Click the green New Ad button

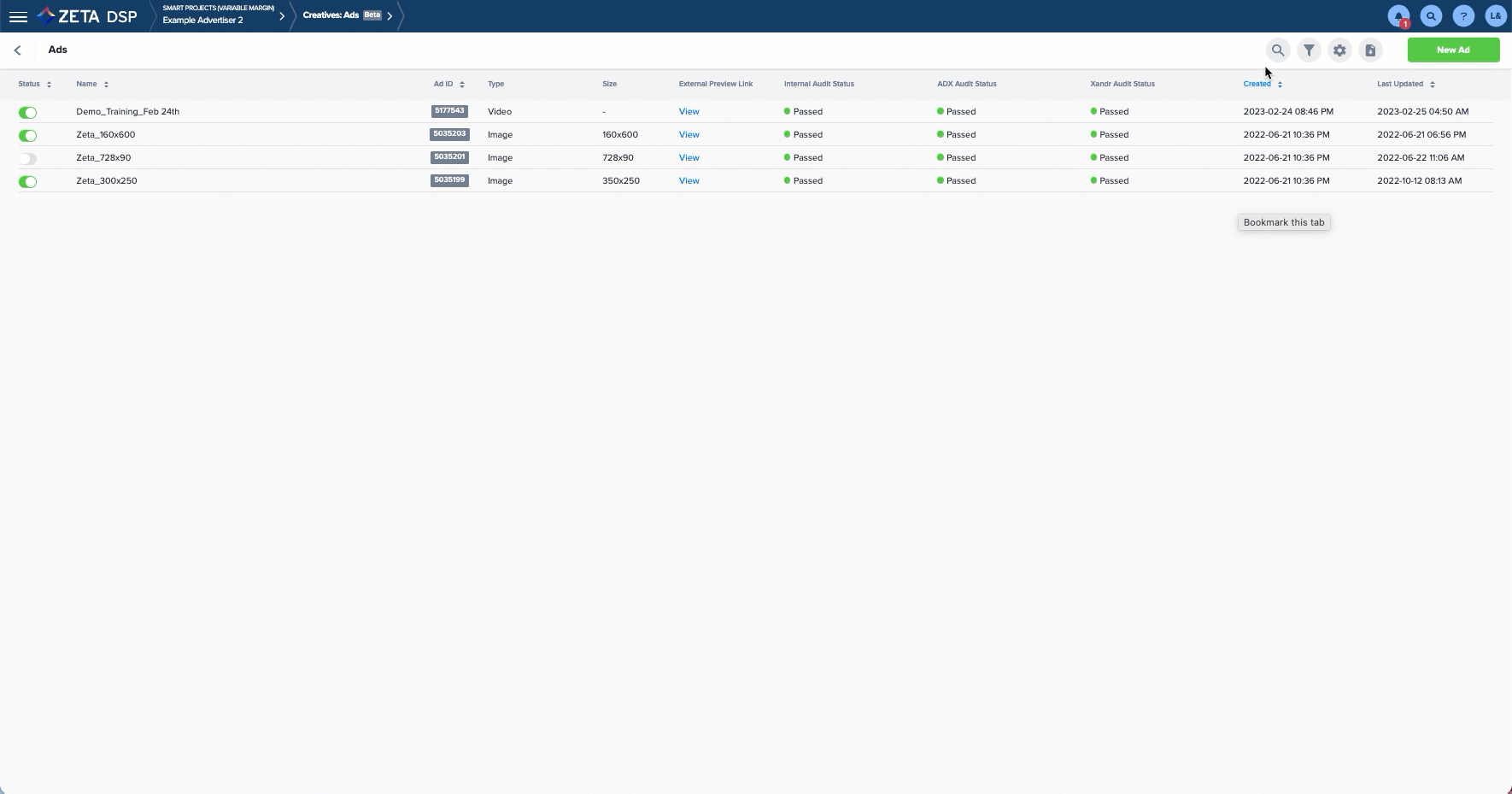pyautogui.click(x=1453, y=50)
